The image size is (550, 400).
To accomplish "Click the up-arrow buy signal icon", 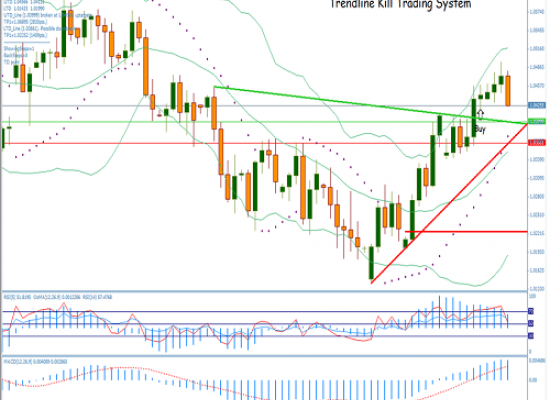I will tap(480, 114).
